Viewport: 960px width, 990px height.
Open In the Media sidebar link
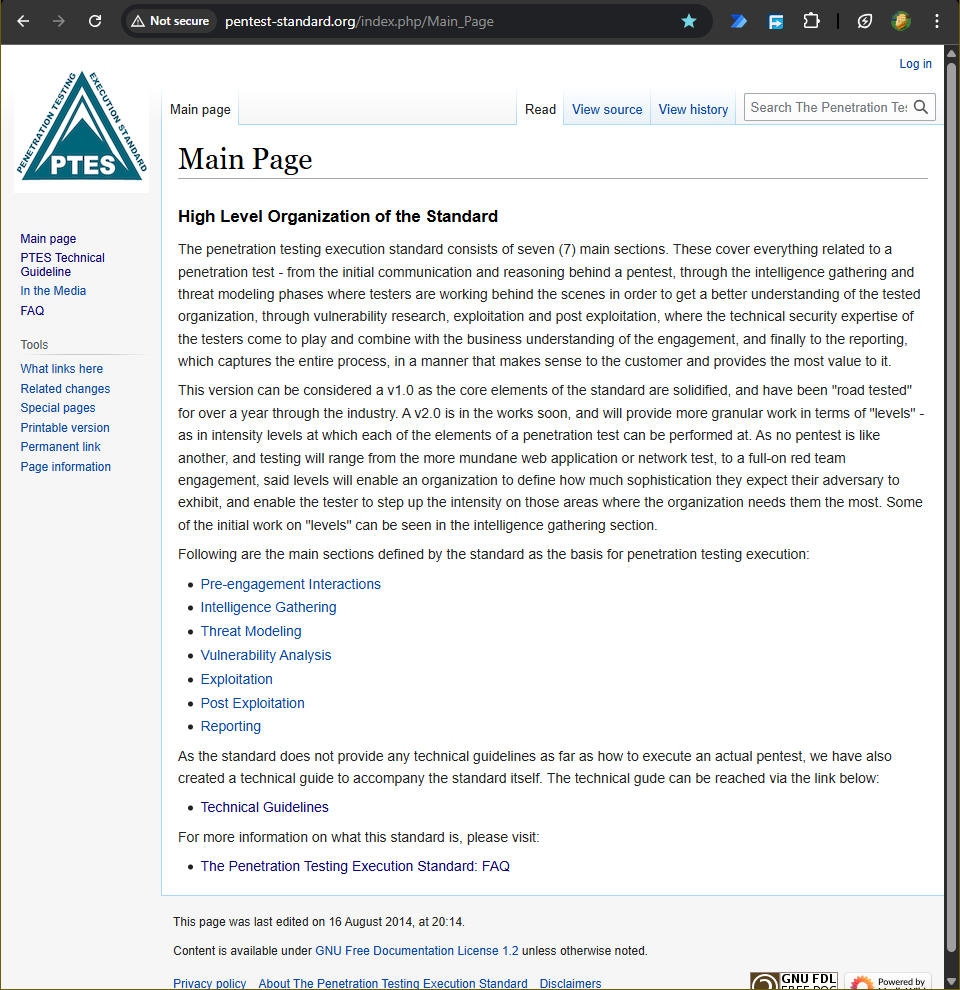[x=53, y=290]
